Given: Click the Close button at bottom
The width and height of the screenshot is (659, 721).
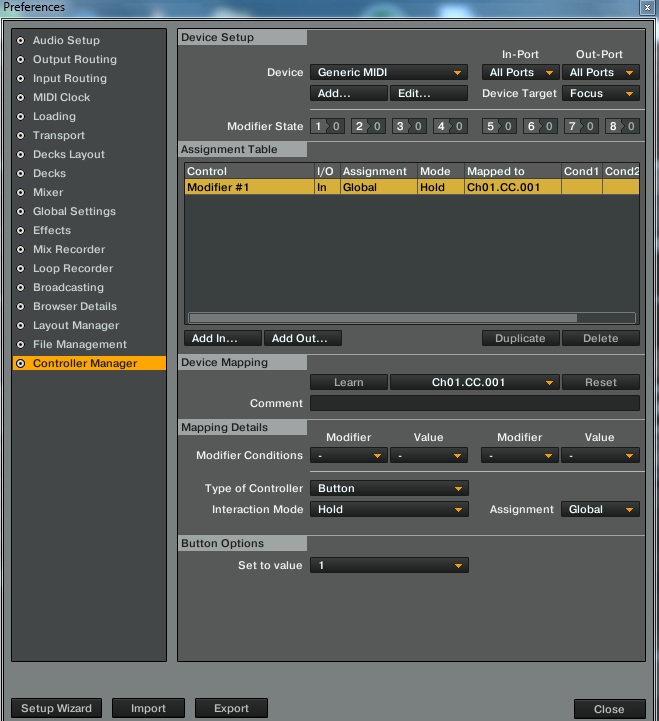Looking at the screenshot, I should (x=609, y=709).
